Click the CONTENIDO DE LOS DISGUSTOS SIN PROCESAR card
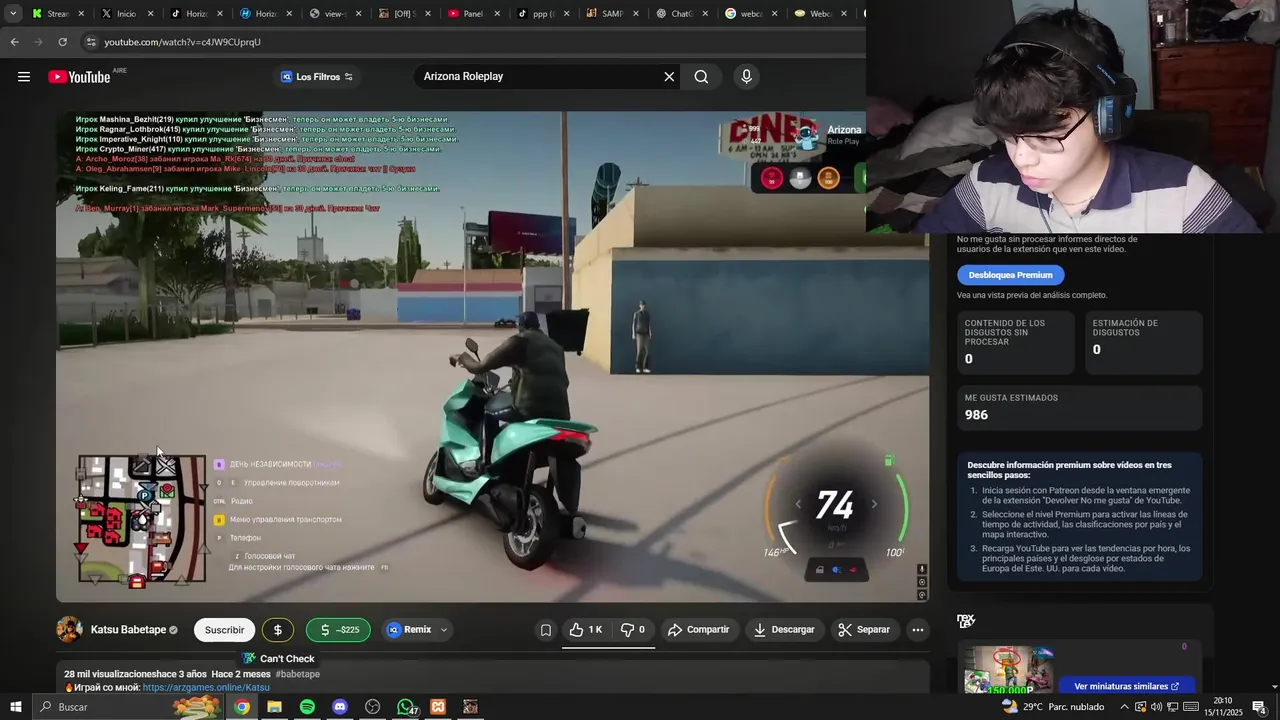Viewport: 1280px width, 720px height. 1015,342
